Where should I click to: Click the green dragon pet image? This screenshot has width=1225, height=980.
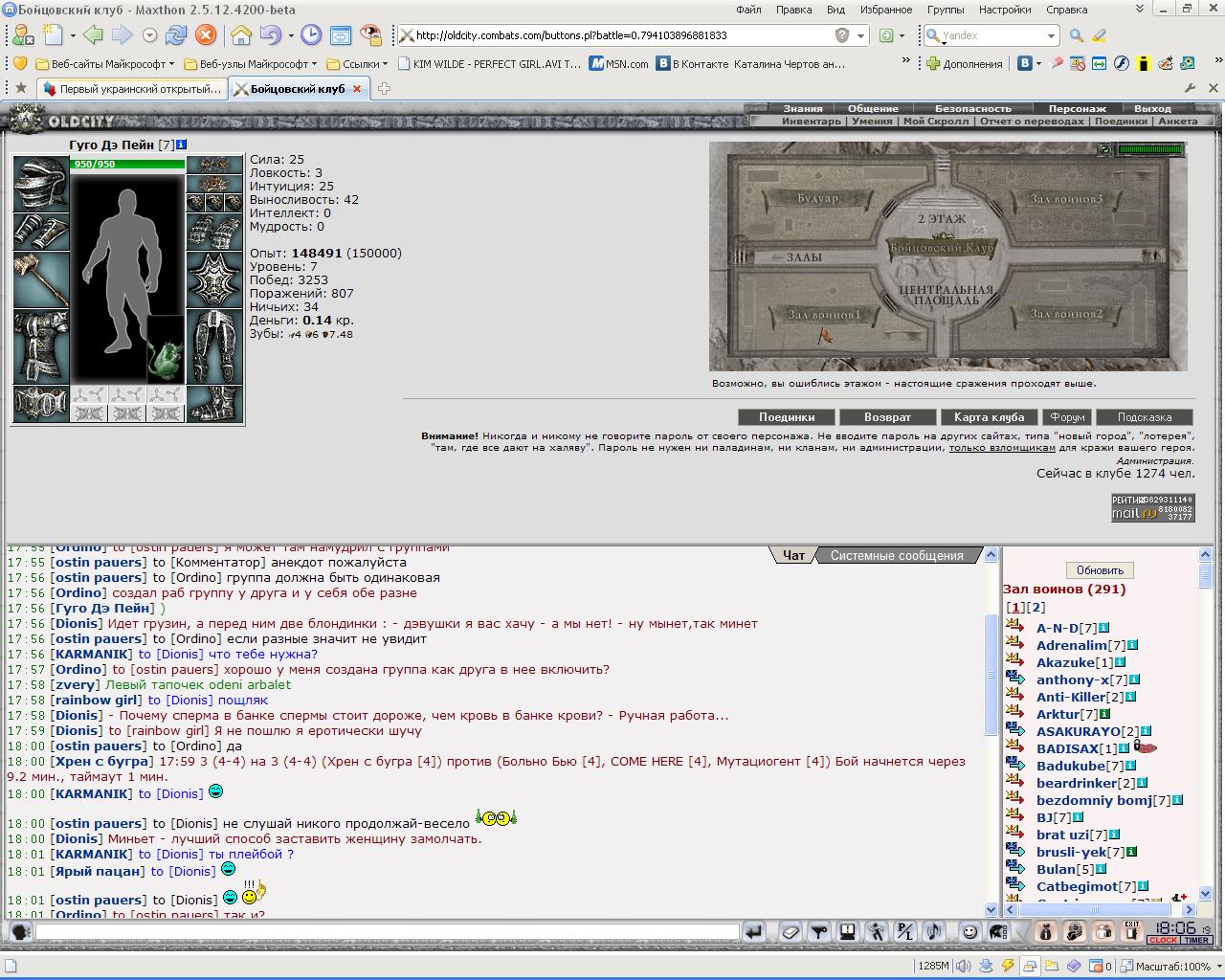(165, 349)
